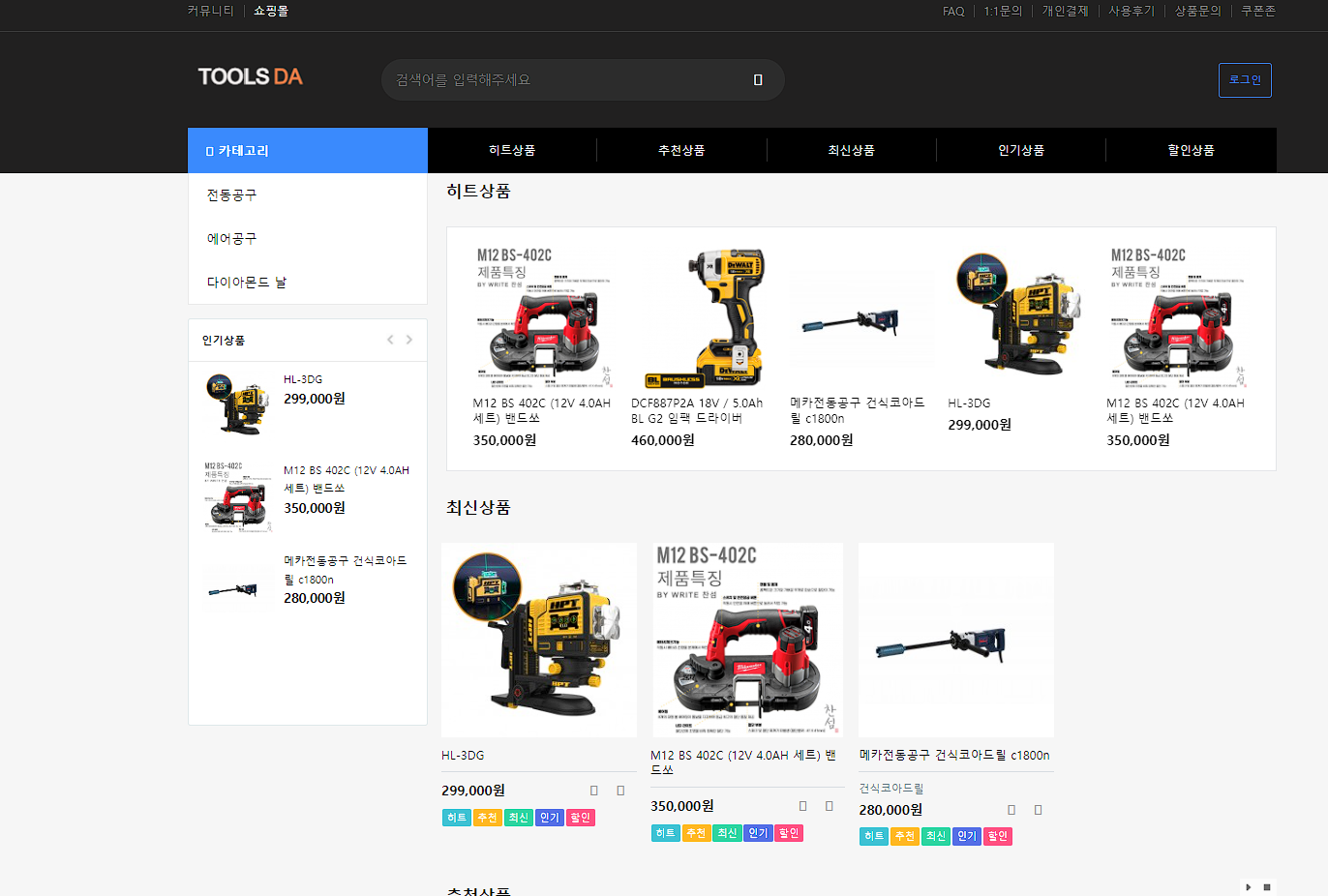Click the search icon in the search bar
Screen dimensions: 1328x896
coord(758,80)
